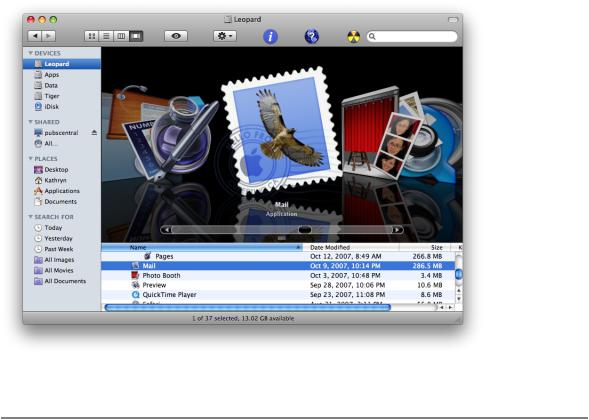Click the 266.8 MB size cell
Image resolution: width=589 pixels, height=420 pixels.
pos(427,257)
